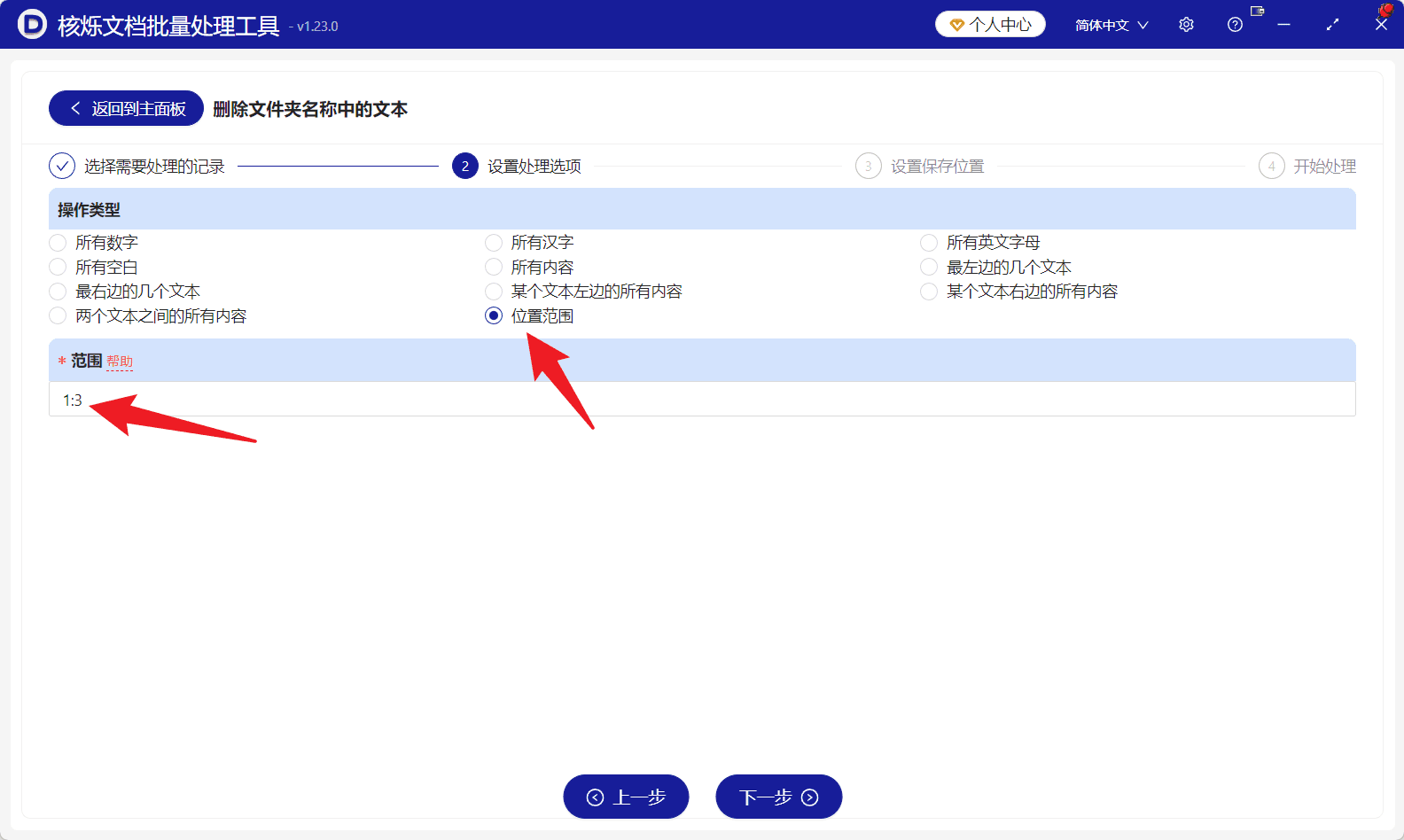The image size is (1404, 840).
Task: Select step 设置保存位置
Action: tap(938, 167)
